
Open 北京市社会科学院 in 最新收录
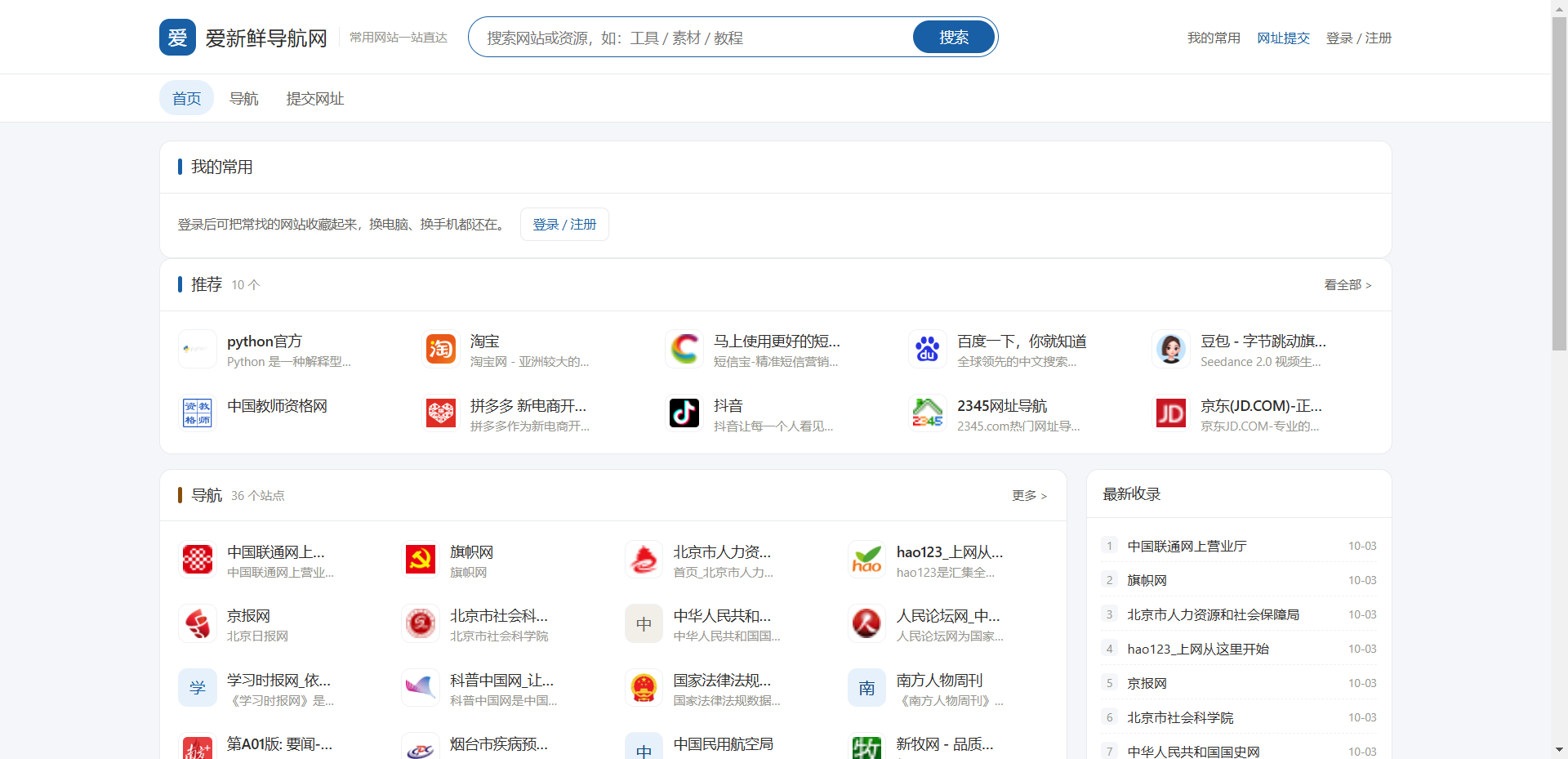click(x=1239, y=717)
